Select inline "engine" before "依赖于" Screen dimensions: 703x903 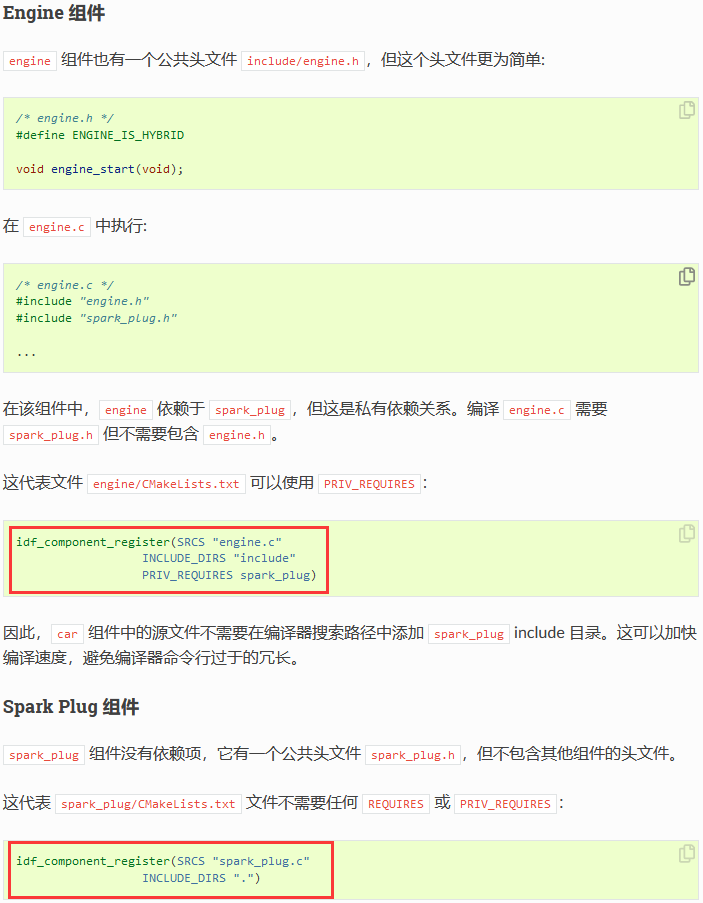(x=126, y=410)
